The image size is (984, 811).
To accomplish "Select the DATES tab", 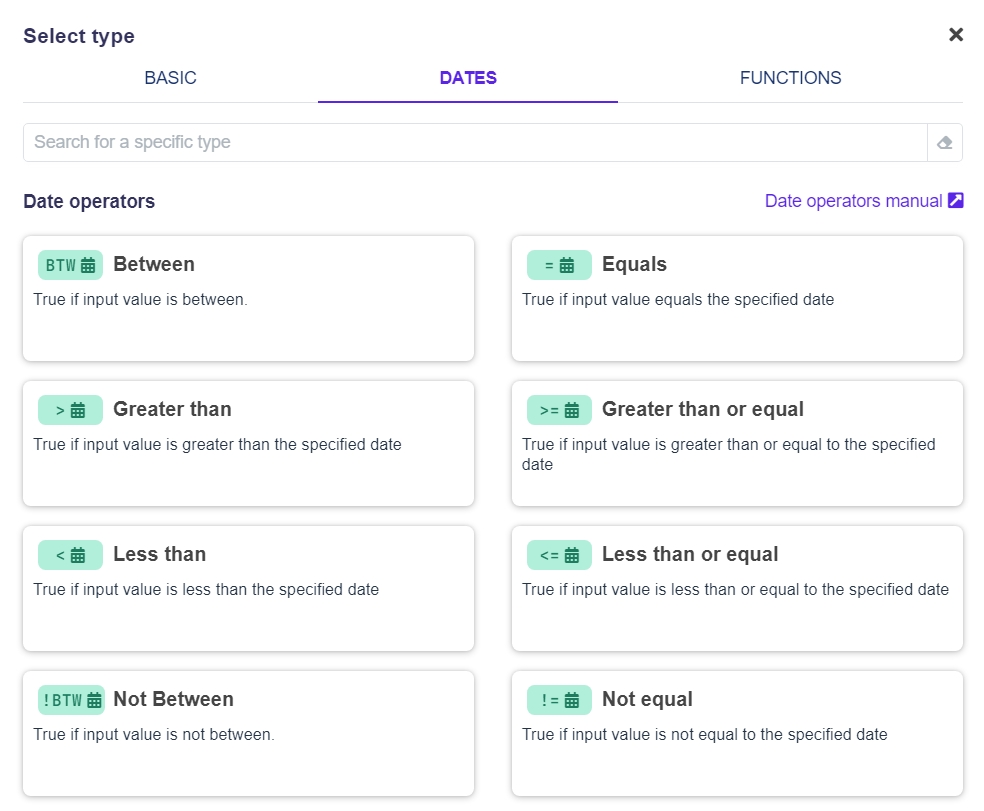I will [468, 78].
